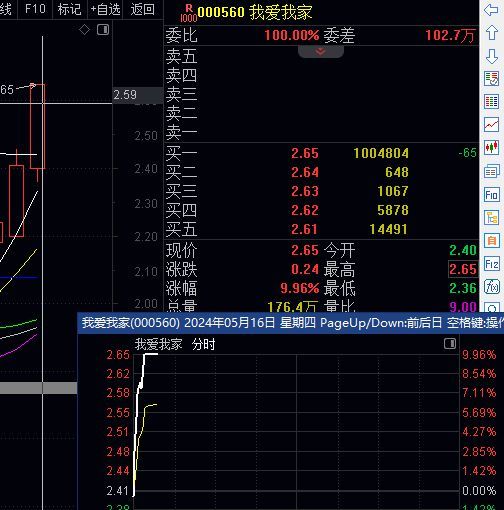Screen dimensions: 504x510
Task: Click the 涨跌 0.24 value
Action: tap(305, 269)
